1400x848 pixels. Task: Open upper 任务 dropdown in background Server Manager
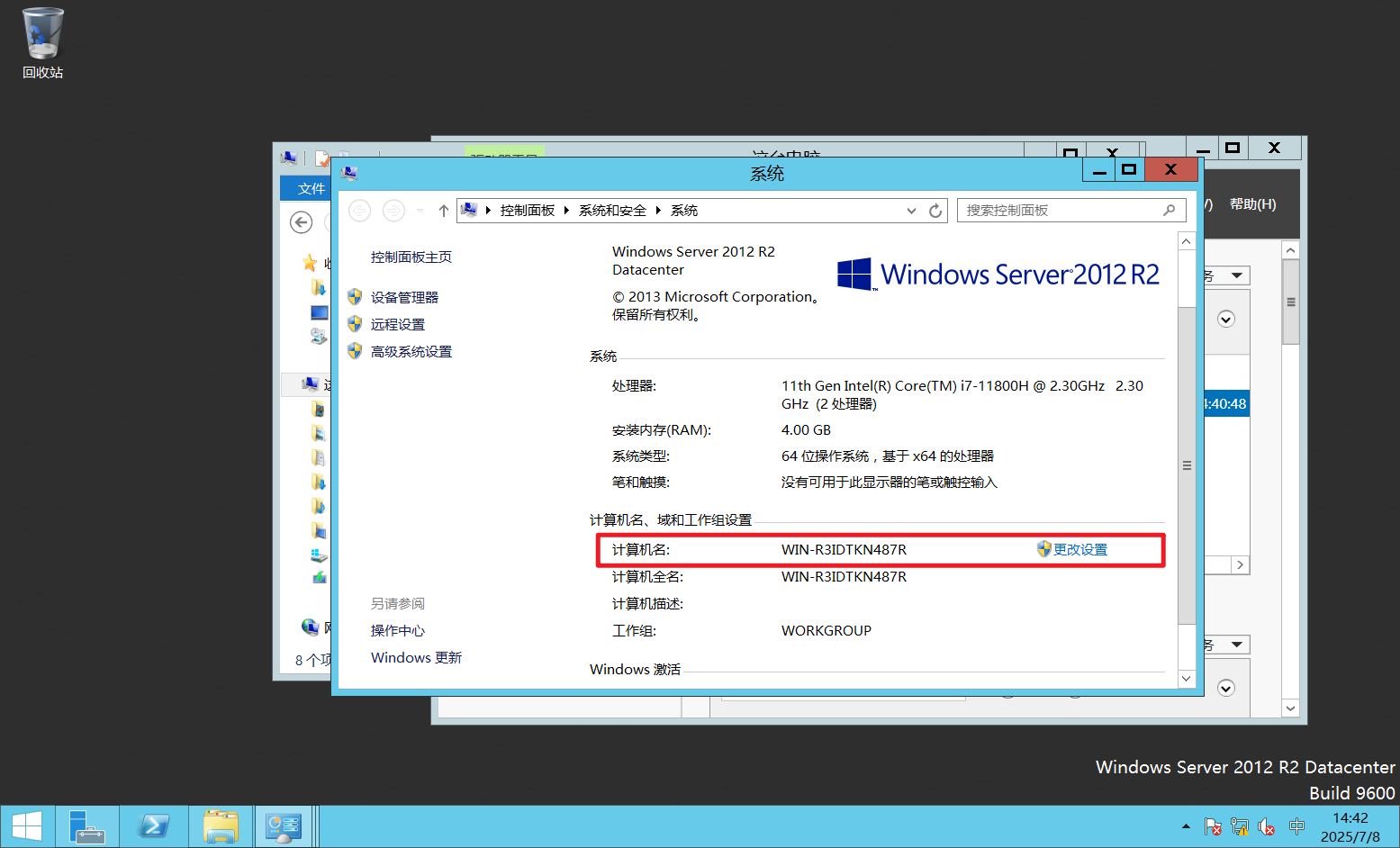(1227, 275)
